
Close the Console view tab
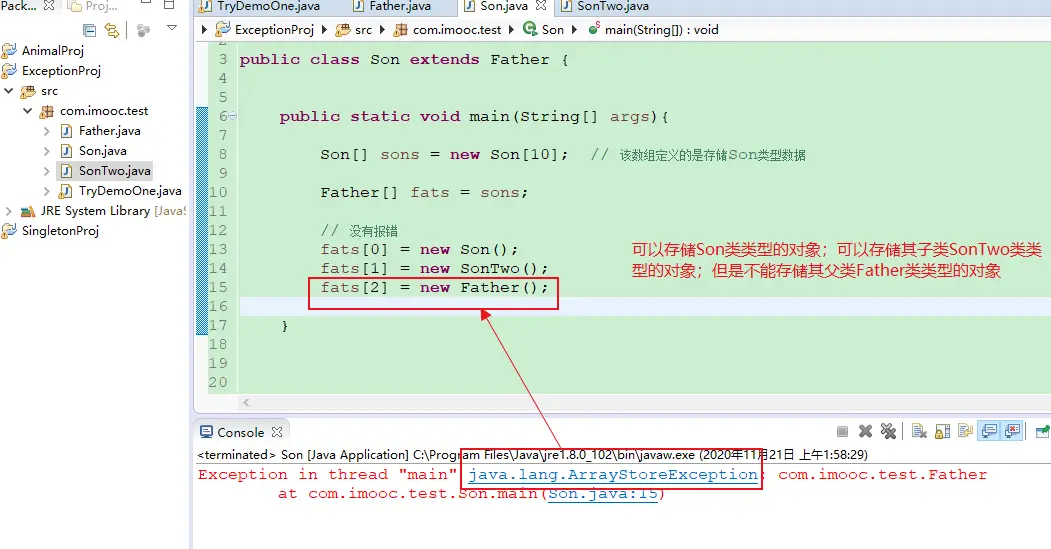pyautogui.click(x=277, y=432)
